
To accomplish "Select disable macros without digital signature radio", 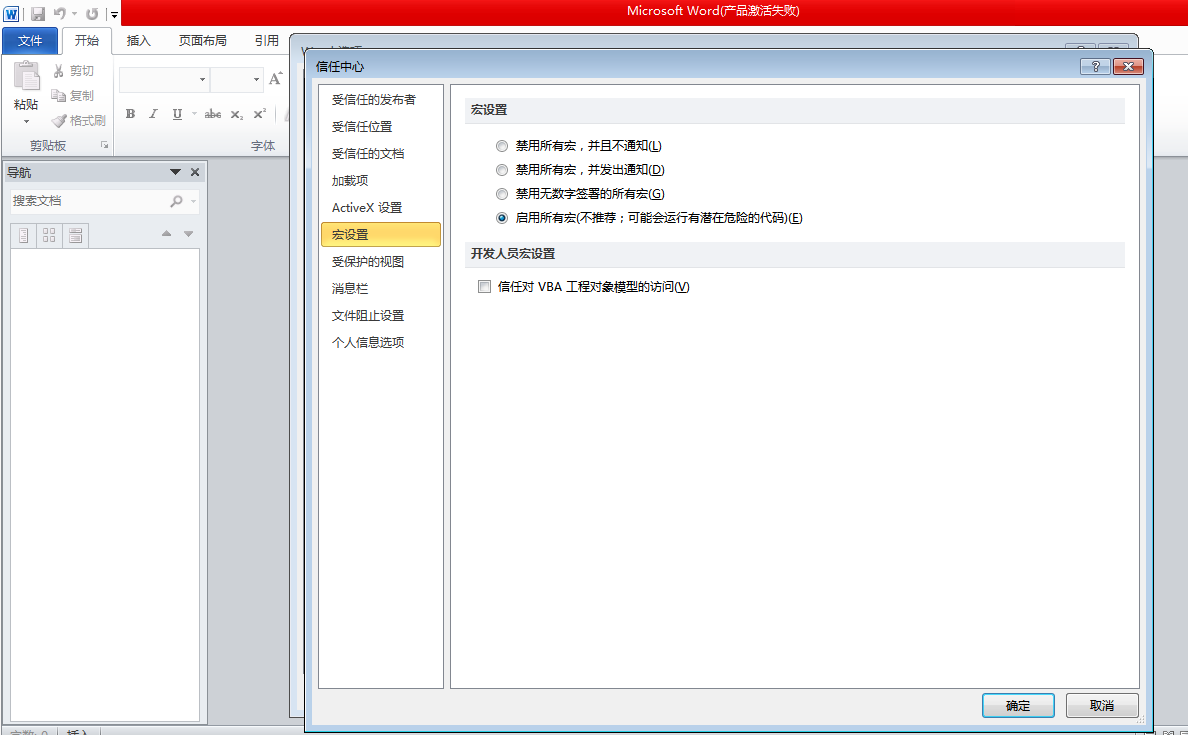I will point(502,194).
